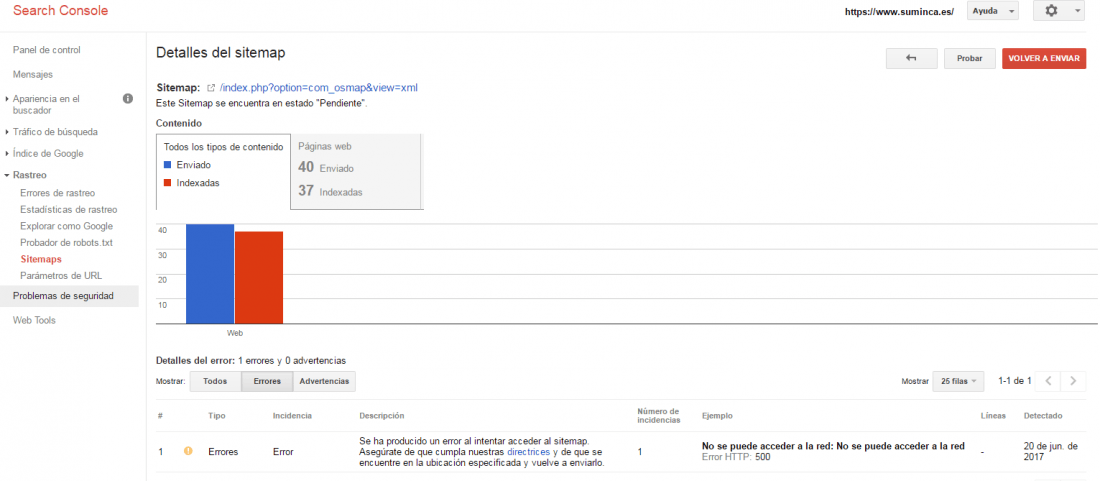Click the back arrow button

911,59
